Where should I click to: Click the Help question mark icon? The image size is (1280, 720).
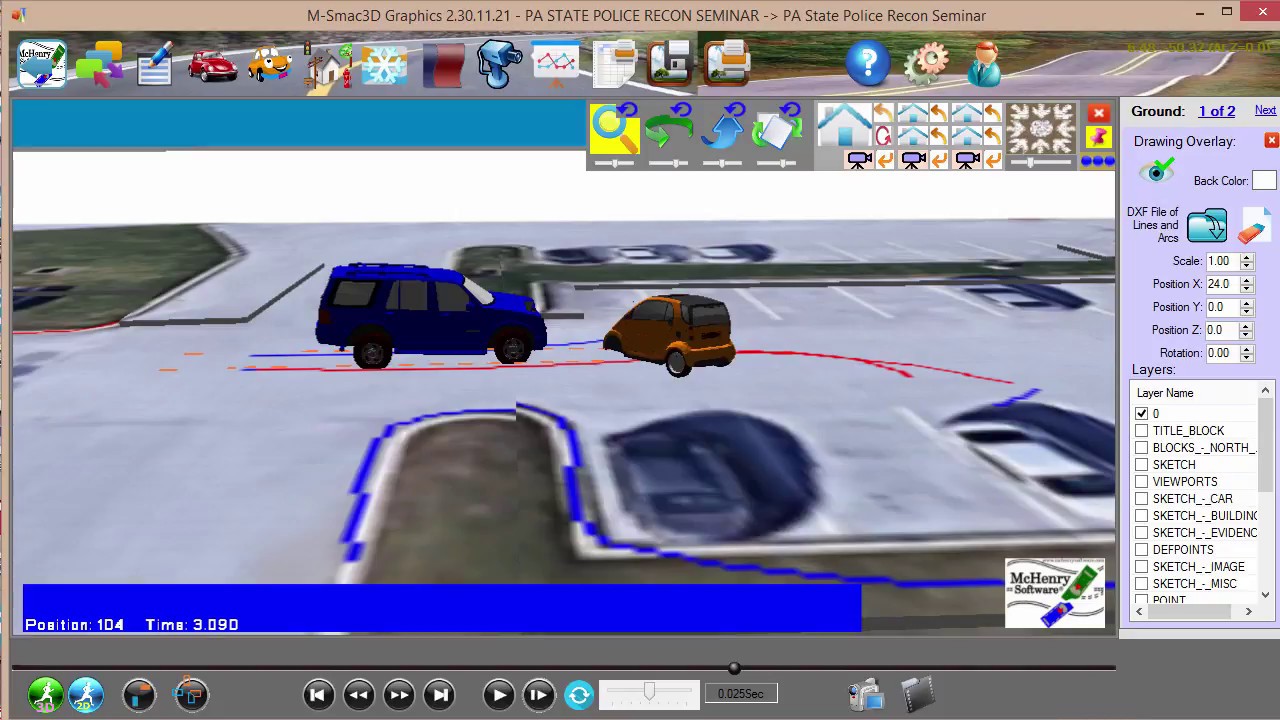(867, 64)
